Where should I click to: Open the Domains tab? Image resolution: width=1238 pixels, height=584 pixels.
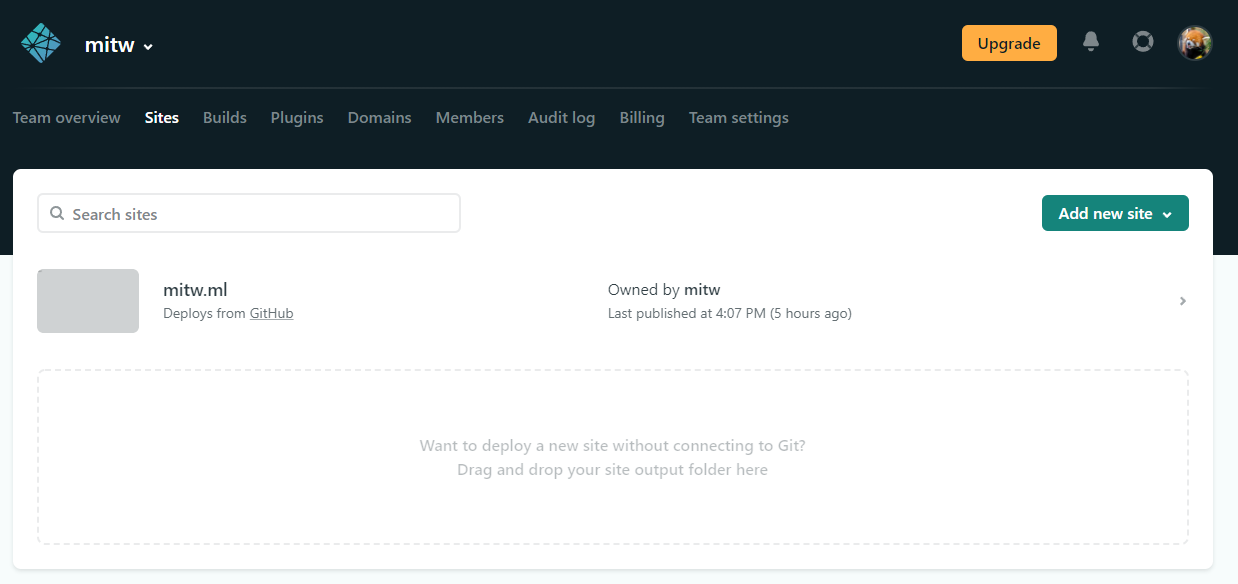[380, 118]
